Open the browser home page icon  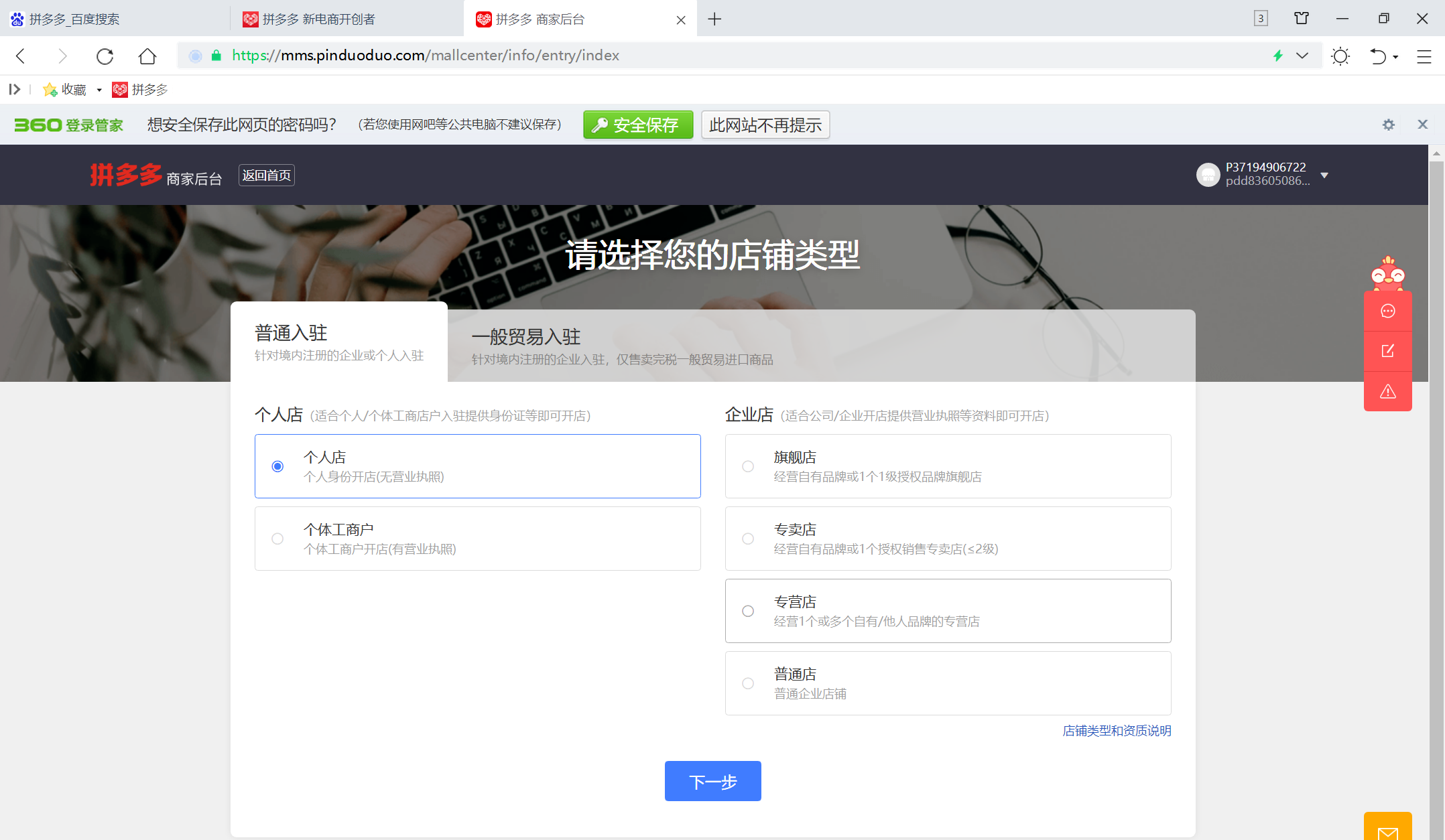[147, 56]
